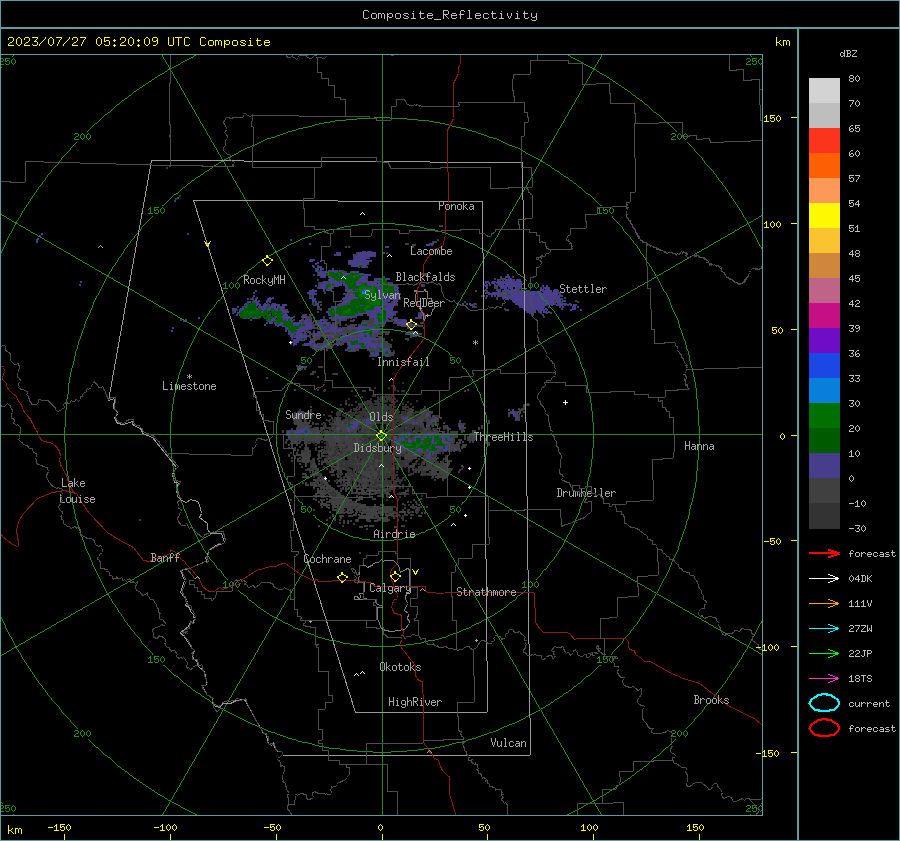
Task: Click the dBZ legend heading
Action: pyautogui.click(x=848, y=53)
